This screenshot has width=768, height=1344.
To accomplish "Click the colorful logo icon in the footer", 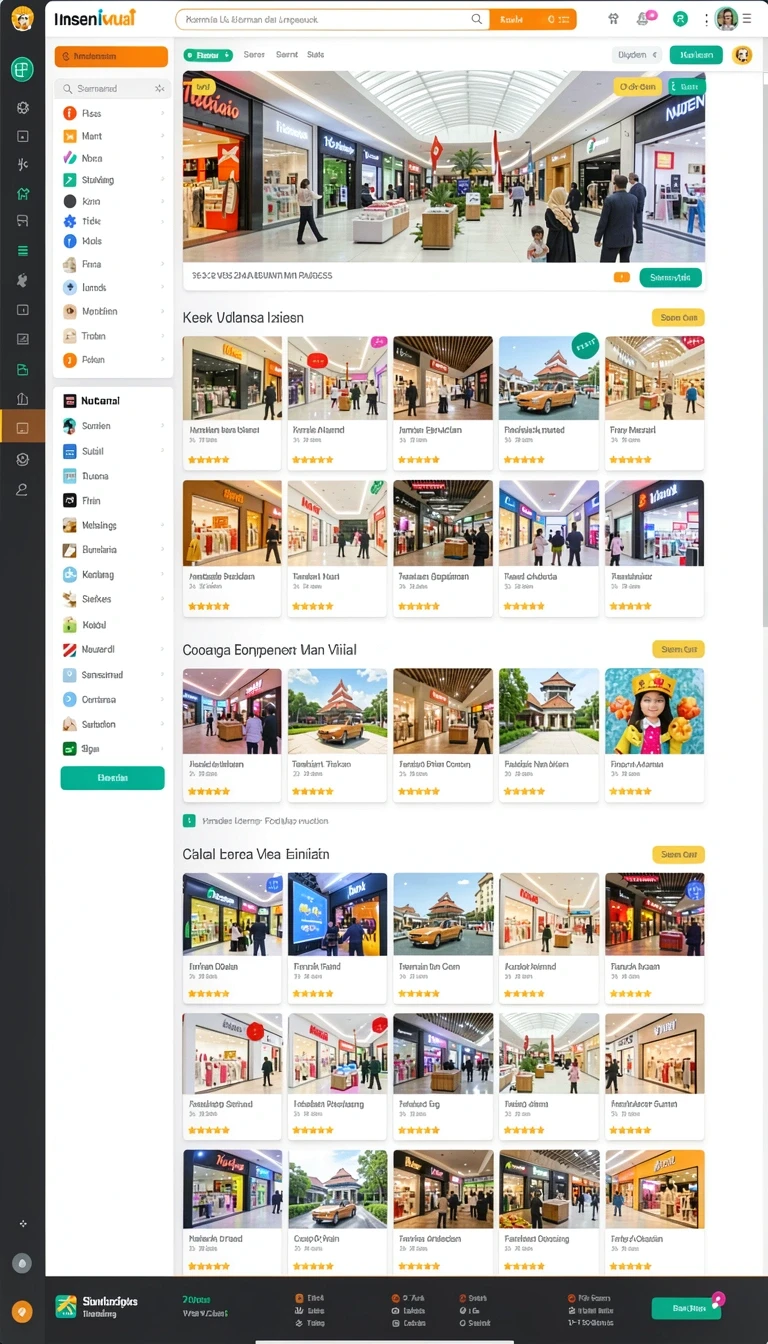I will click(65, 1306).
